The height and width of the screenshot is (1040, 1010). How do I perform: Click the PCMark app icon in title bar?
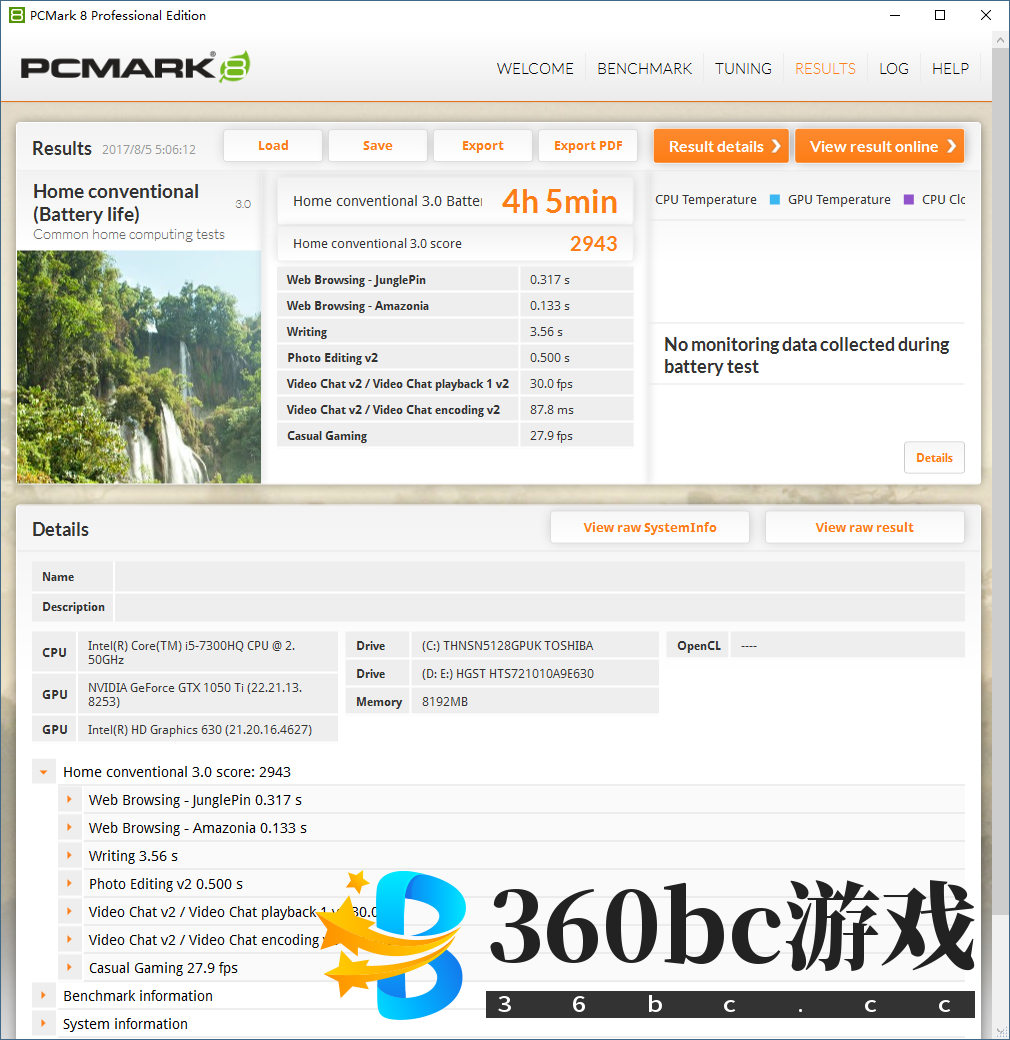pos(15,15)
